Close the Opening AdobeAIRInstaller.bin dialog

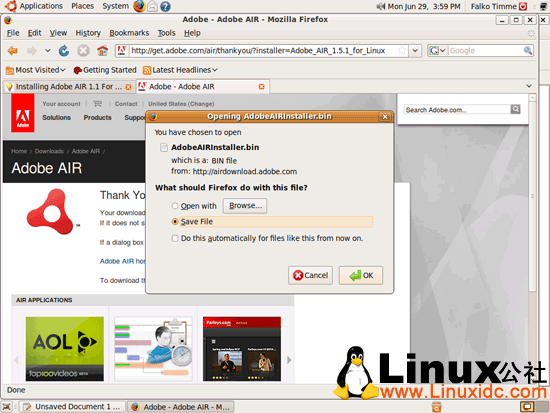(385, 117)
